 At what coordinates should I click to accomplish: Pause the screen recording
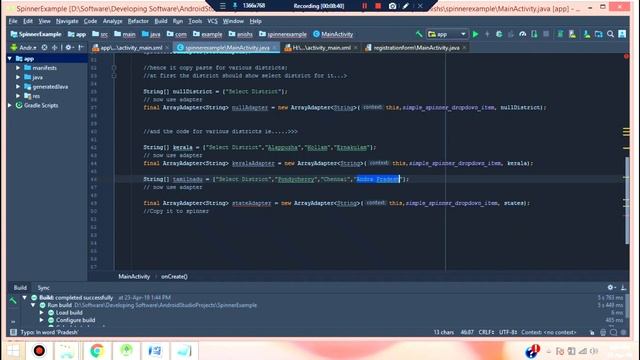point(364,6)
